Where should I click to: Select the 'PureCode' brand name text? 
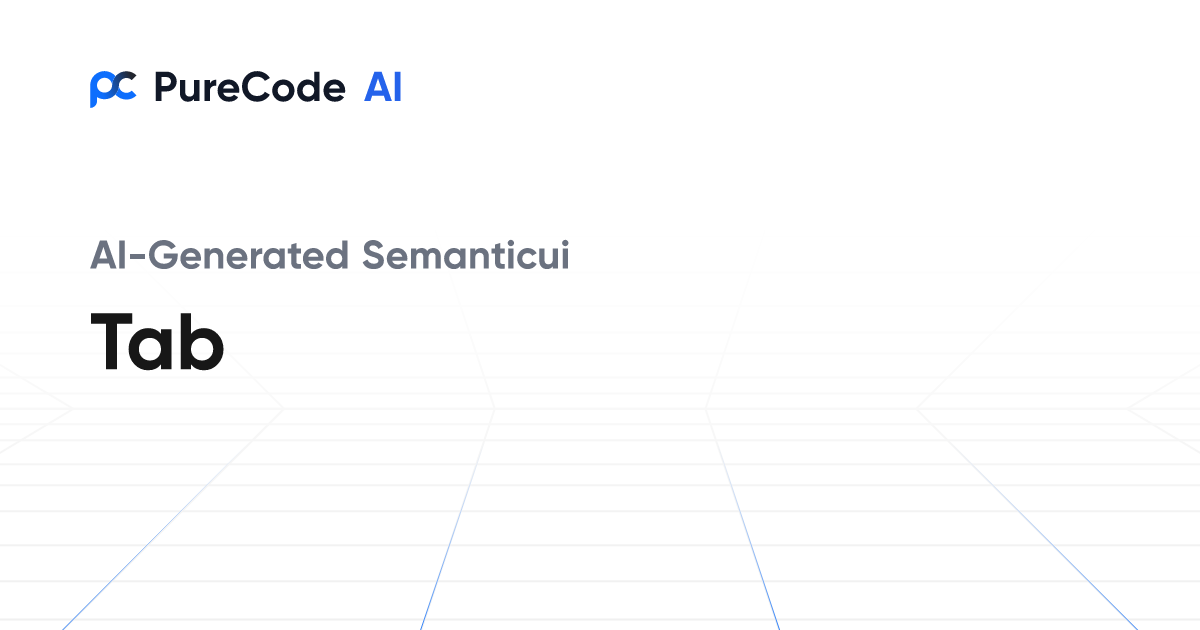[250, 88]
